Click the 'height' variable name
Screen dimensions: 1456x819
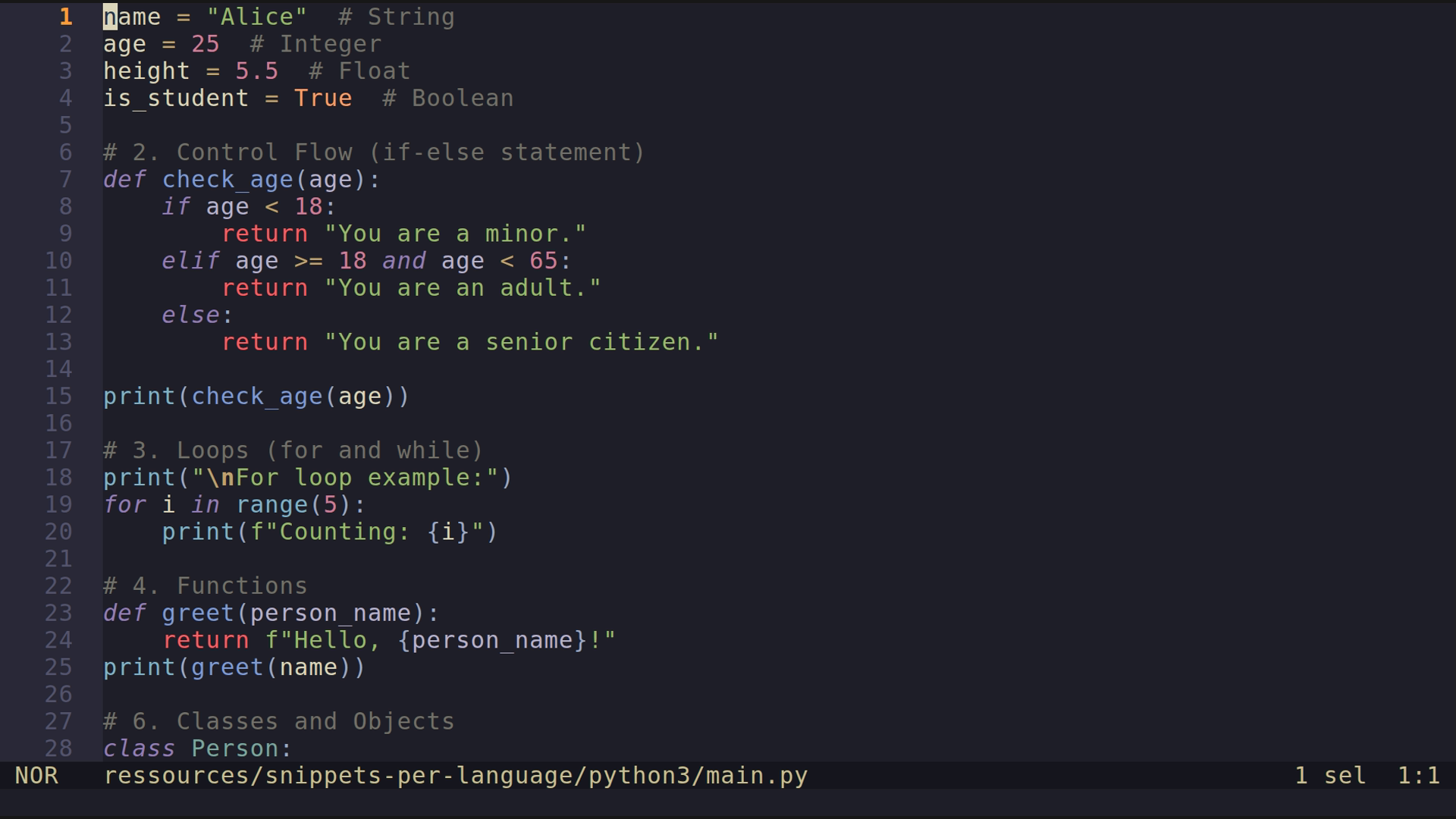point(147,71)
